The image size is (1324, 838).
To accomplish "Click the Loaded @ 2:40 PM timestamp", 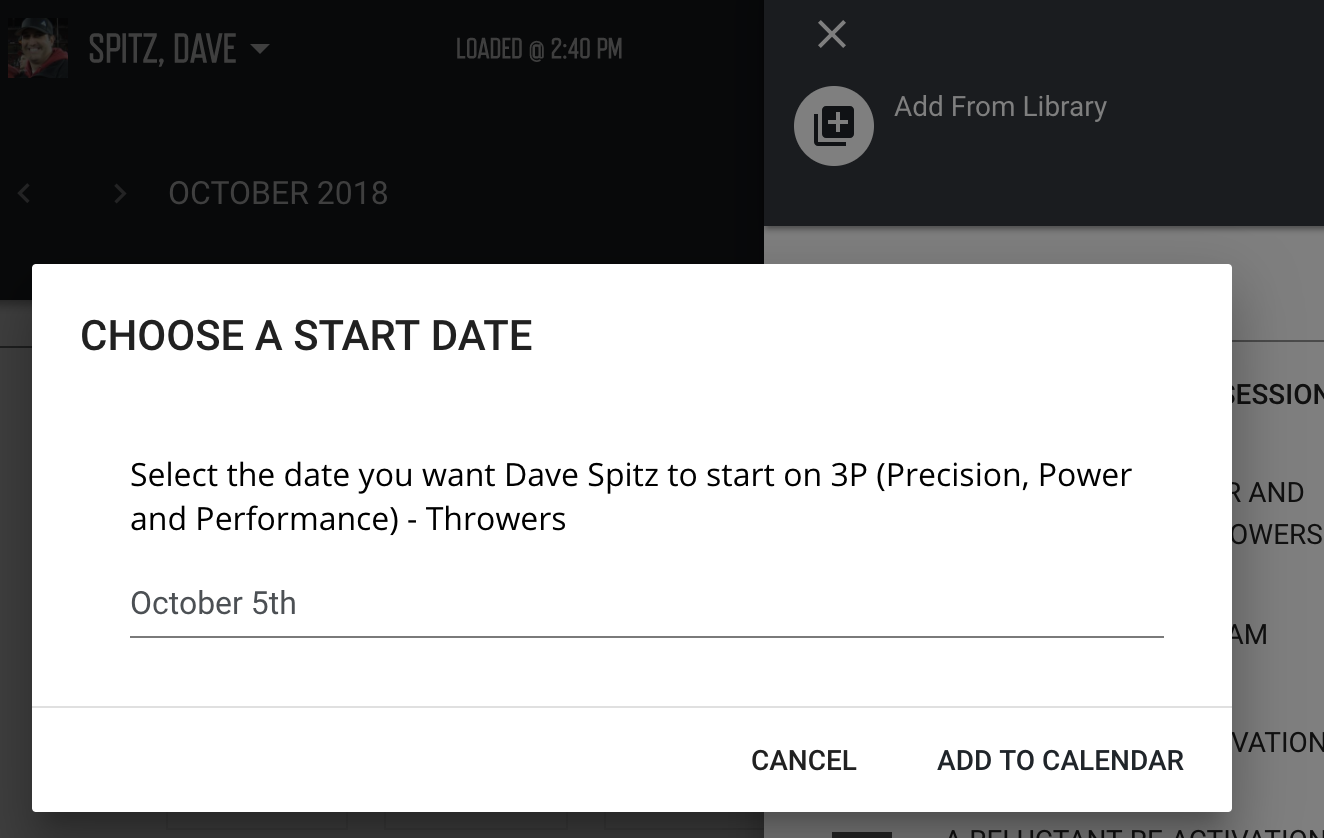I will [x=539, y=48].
